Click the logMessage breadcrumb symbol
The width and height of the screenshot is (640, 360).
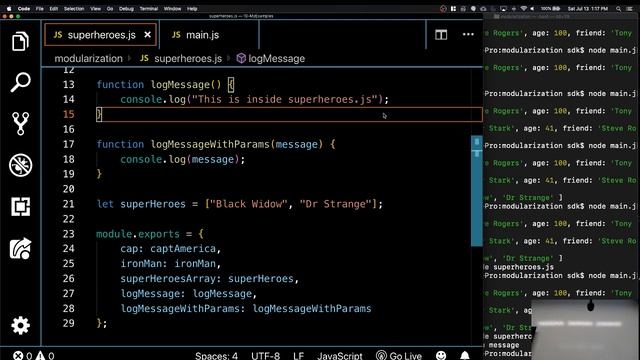pyautogui.click(x=271, y=58)
